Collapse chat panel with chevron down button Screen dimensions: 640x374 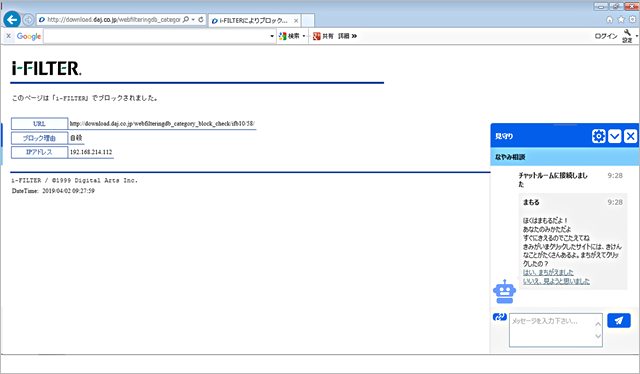tap(615, 136)
